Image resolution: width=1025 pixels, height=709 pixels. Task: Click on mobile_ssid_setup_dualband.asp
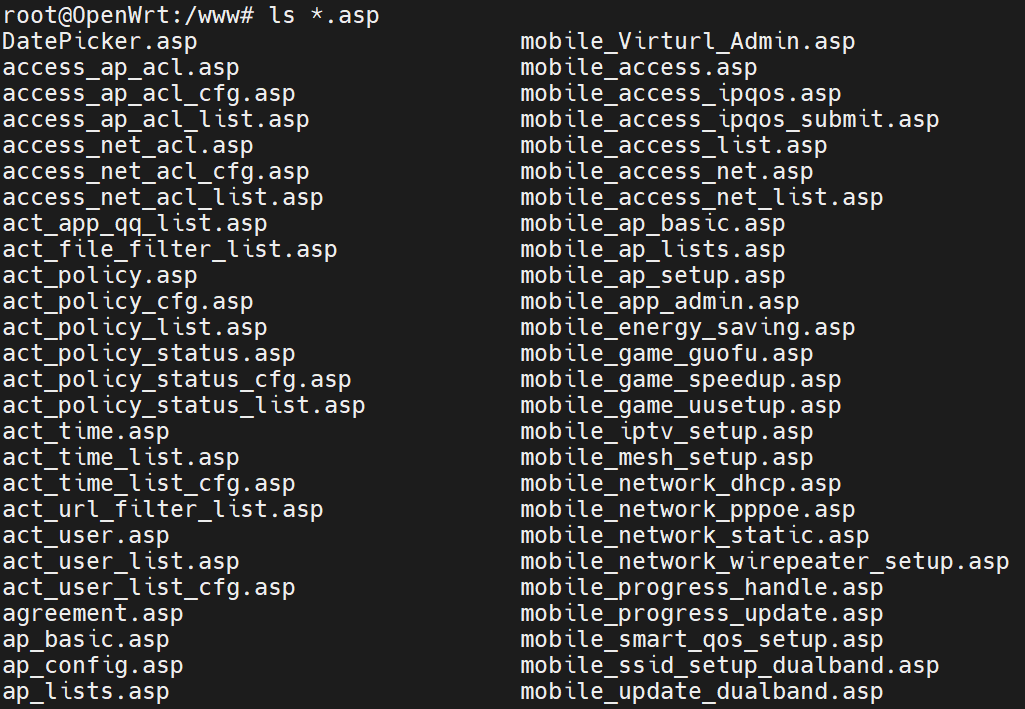click(x=730, y=666)
